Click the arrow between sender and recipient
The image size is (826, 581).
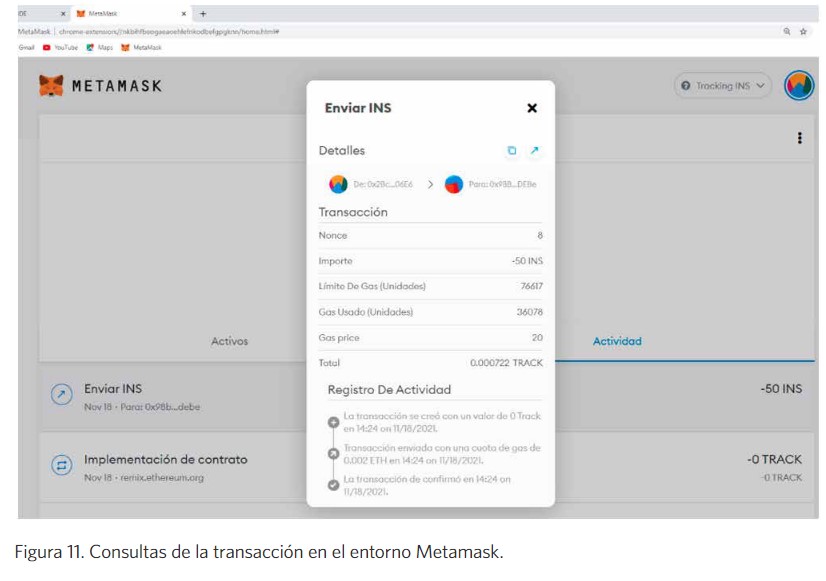point(430,184)
